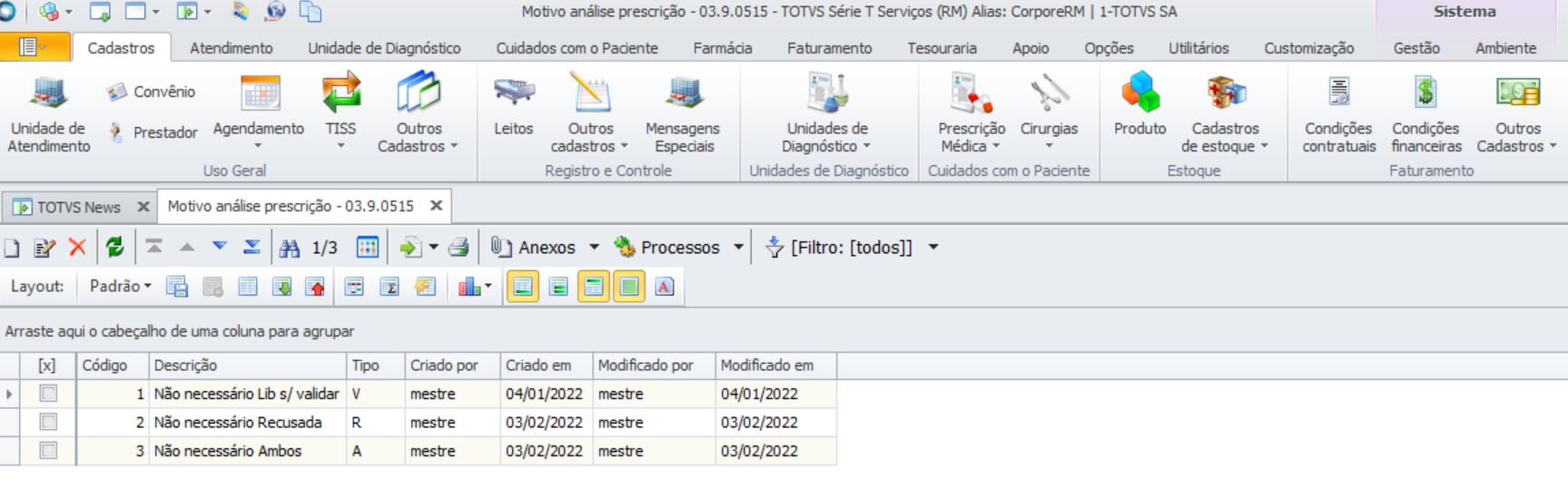Open Filtro [todos] dropdown arrow
The image size is (1568, 489).
(x=933, y=247)
